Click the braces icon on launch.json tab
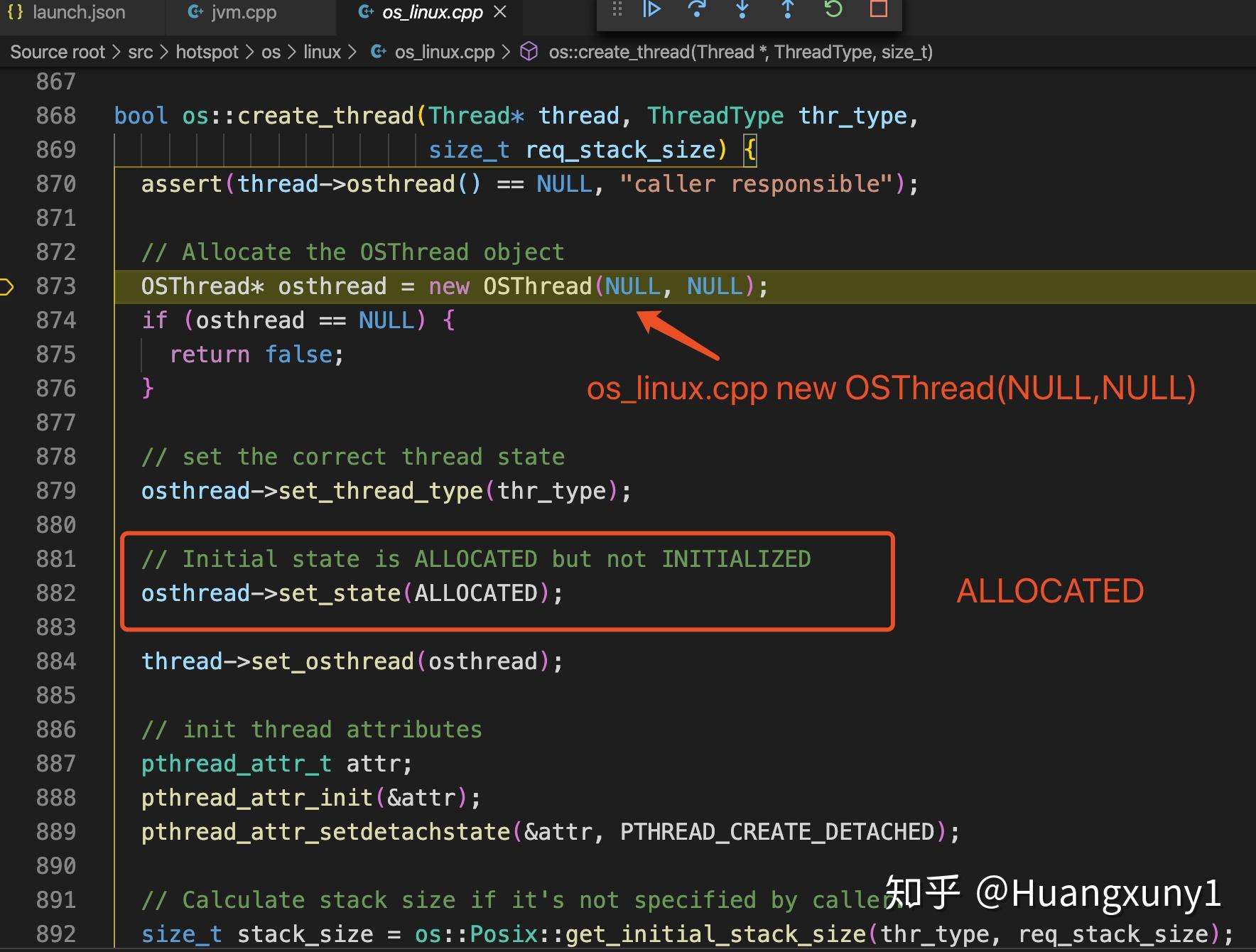1256x952 pixels. point(15,11)
